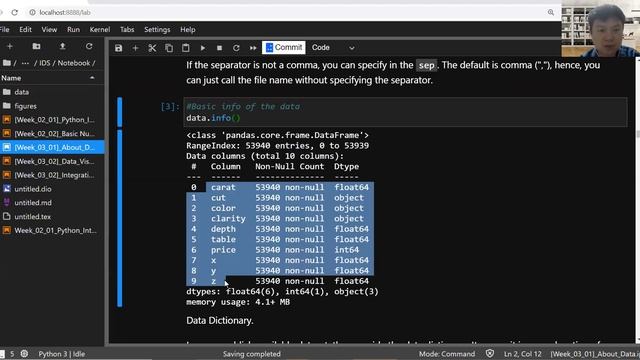Open the Edit menu

click(x=25, y=29)
